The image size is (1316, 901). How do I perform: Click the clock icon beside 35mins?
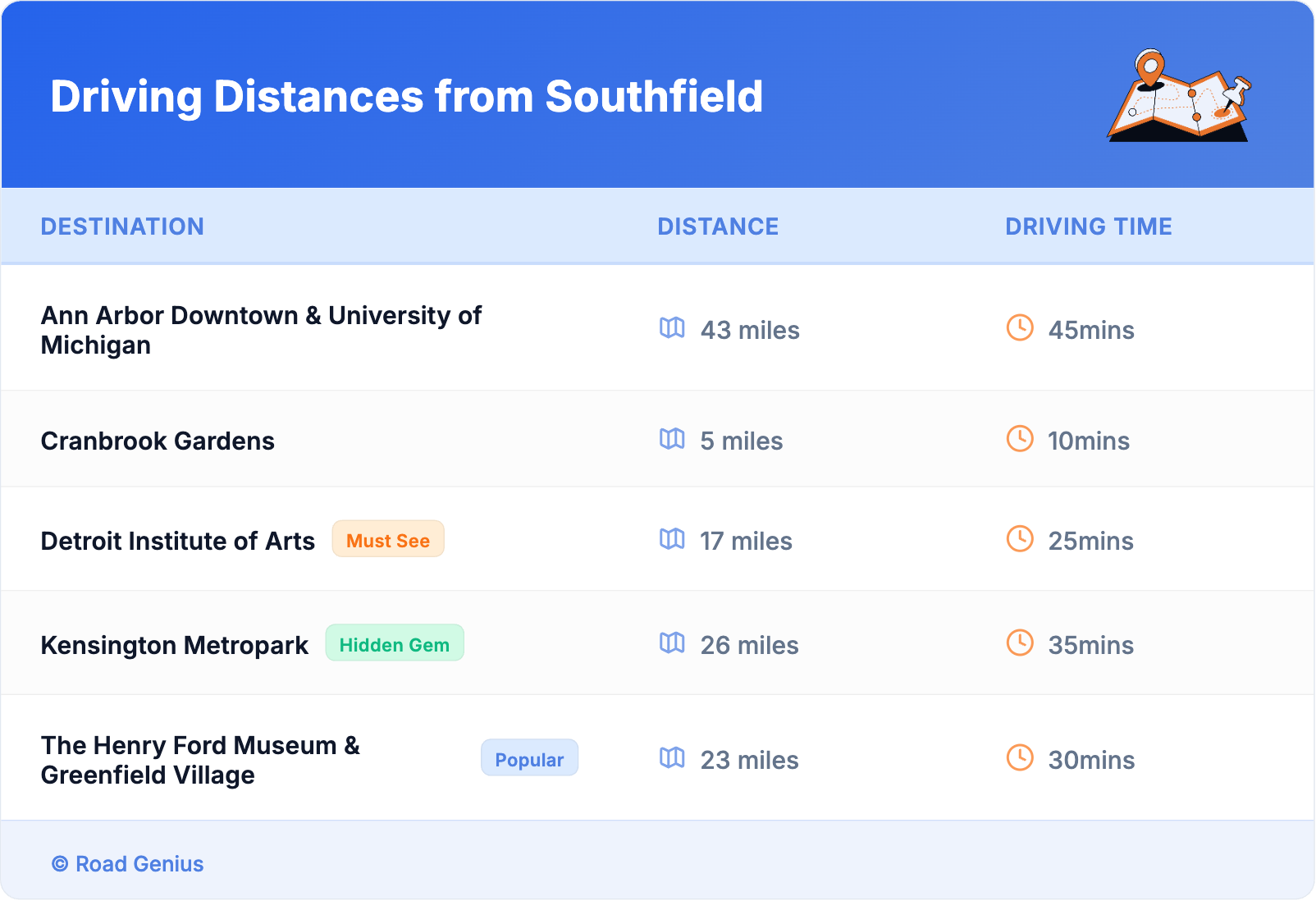tap(1020, 643)
